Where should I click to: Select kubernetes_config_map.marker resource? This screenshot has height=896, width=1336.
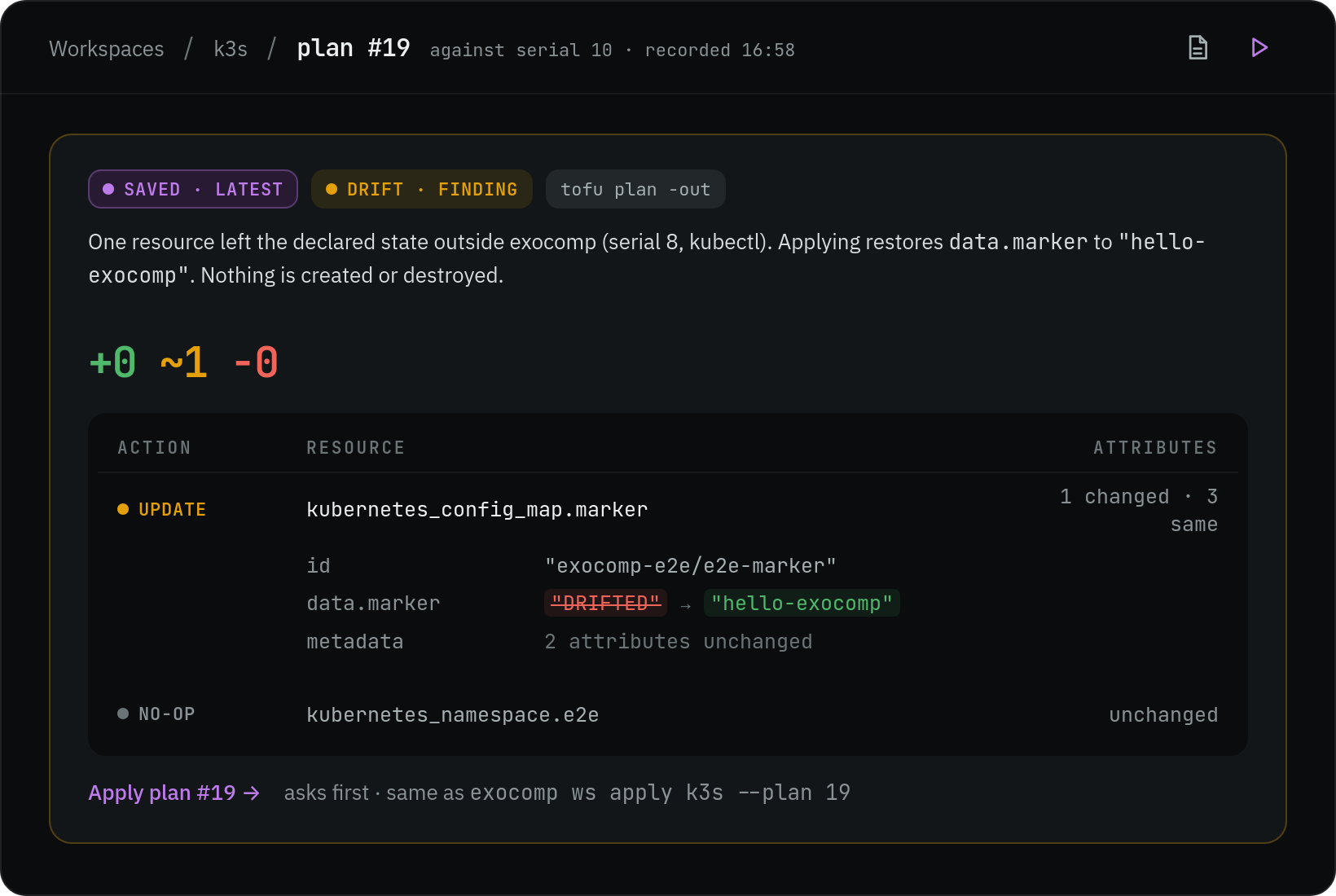[477, 510]
